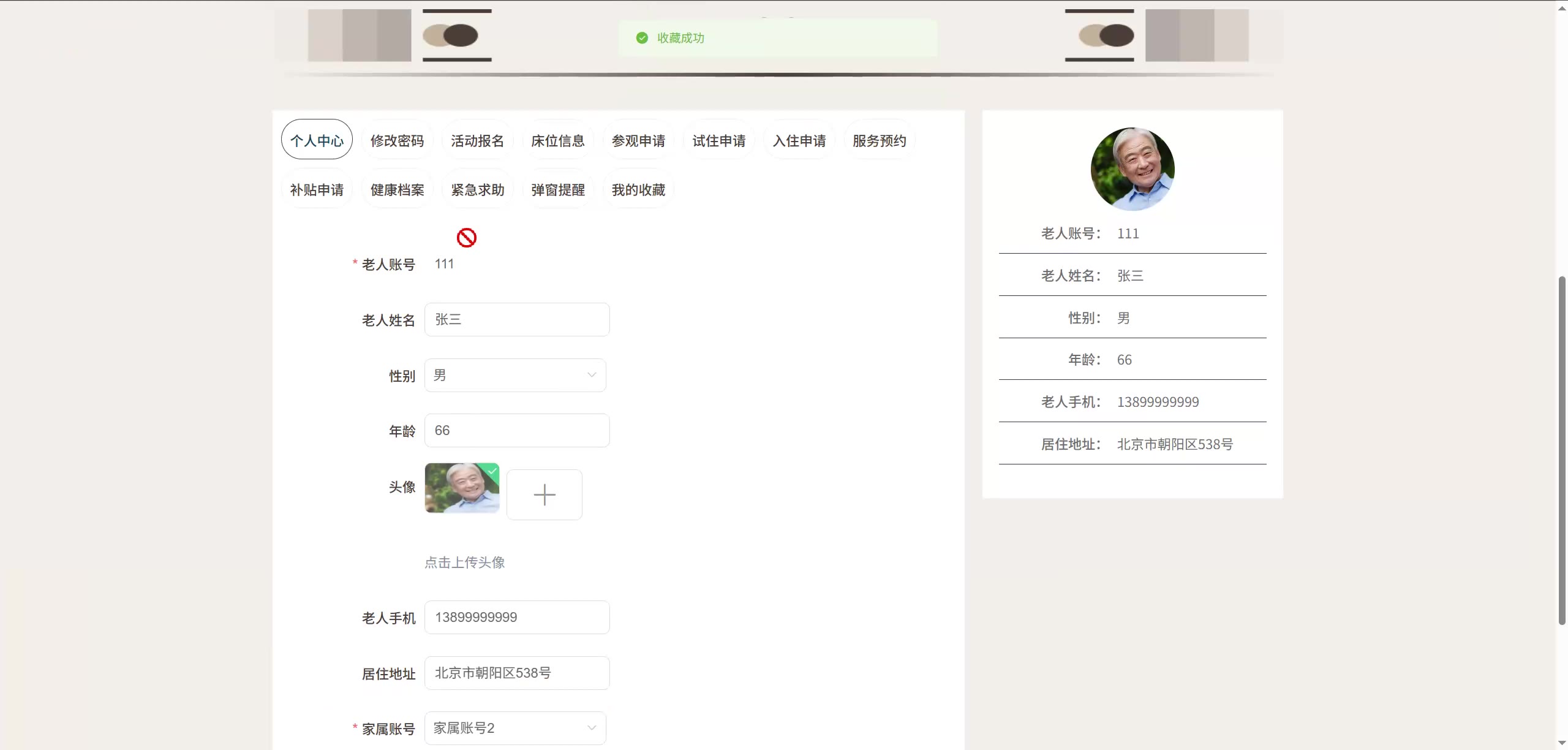This screenshot has width=1568, height=750.
Task: Click the profile photo in the right info card
Action: coord(1132,169)
